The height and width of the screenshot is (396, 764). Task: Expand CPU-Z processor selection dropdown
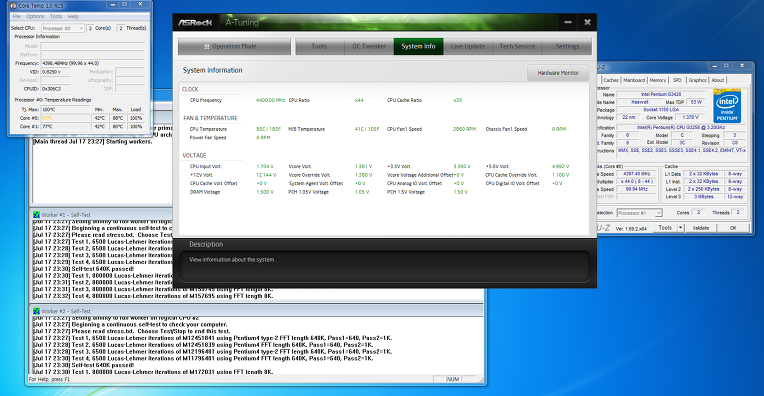(x=639, y=213)
